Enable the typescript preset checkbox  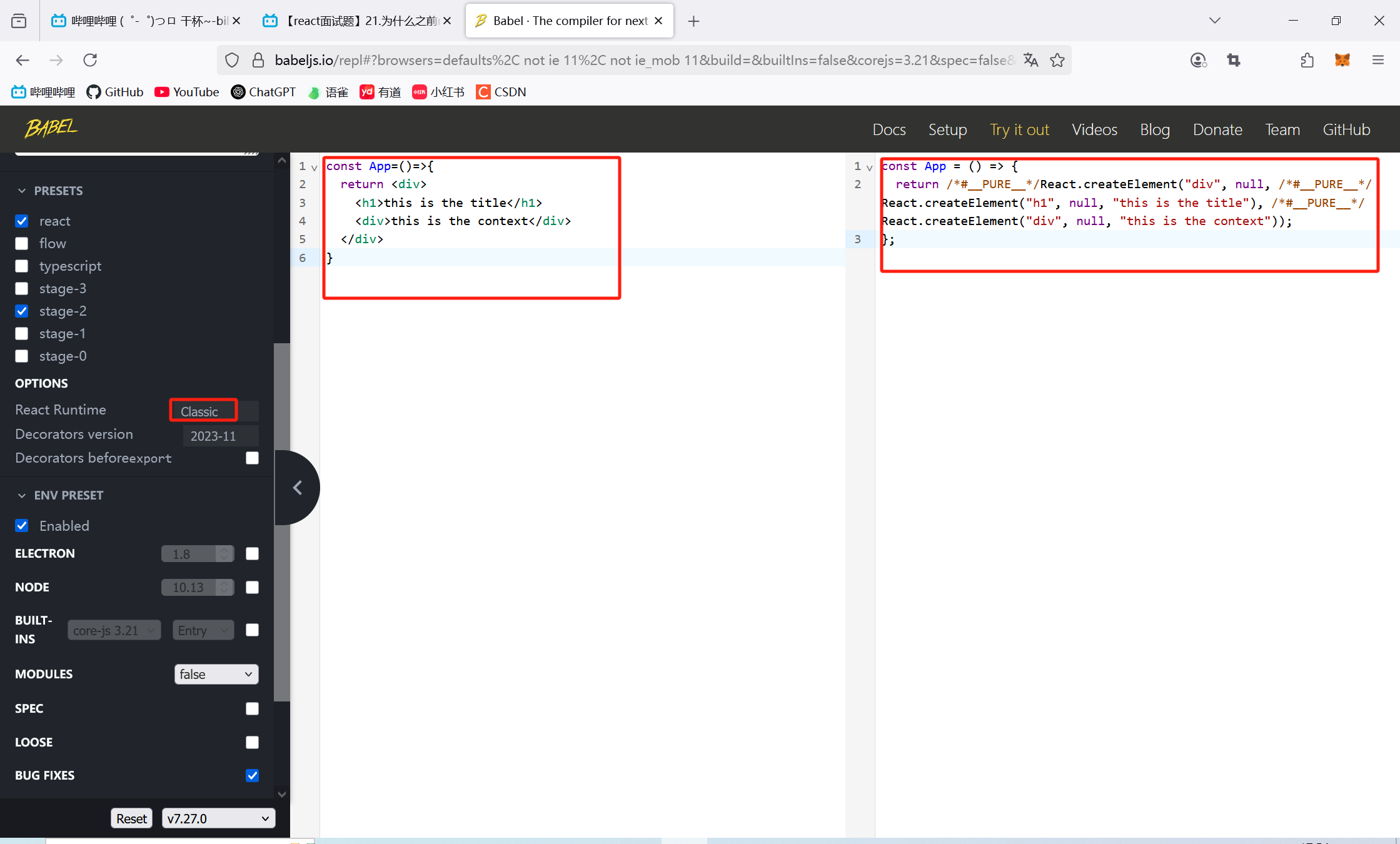point(22,266)
